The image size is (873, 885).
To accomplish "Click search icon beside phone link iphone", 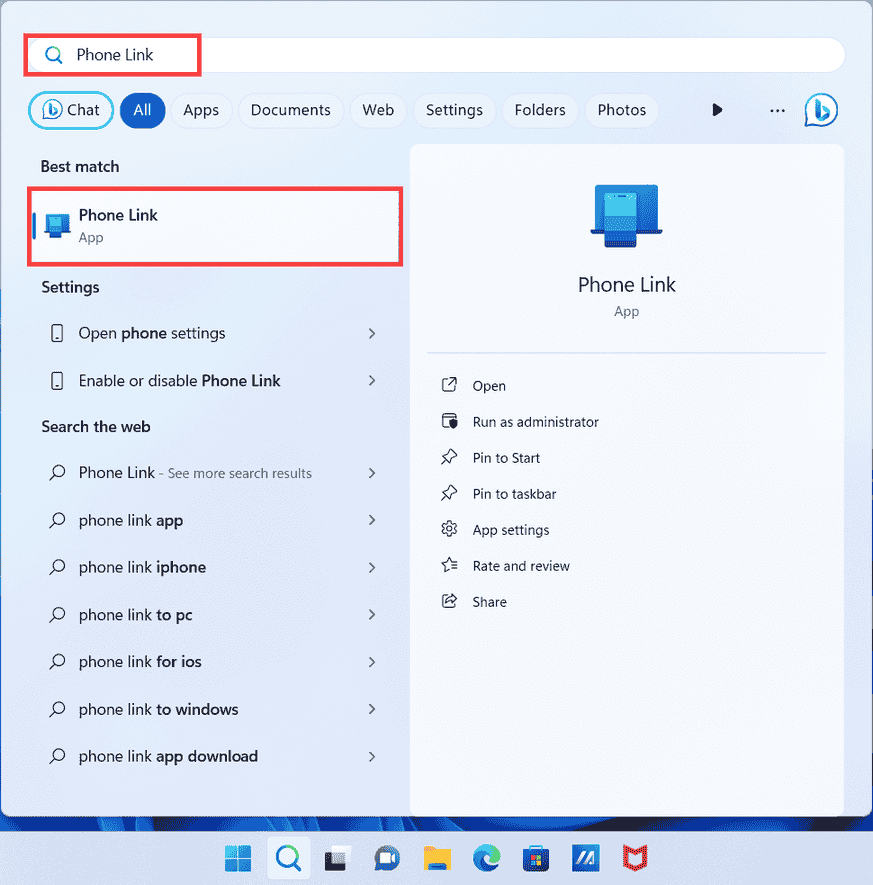I will 57,567.
